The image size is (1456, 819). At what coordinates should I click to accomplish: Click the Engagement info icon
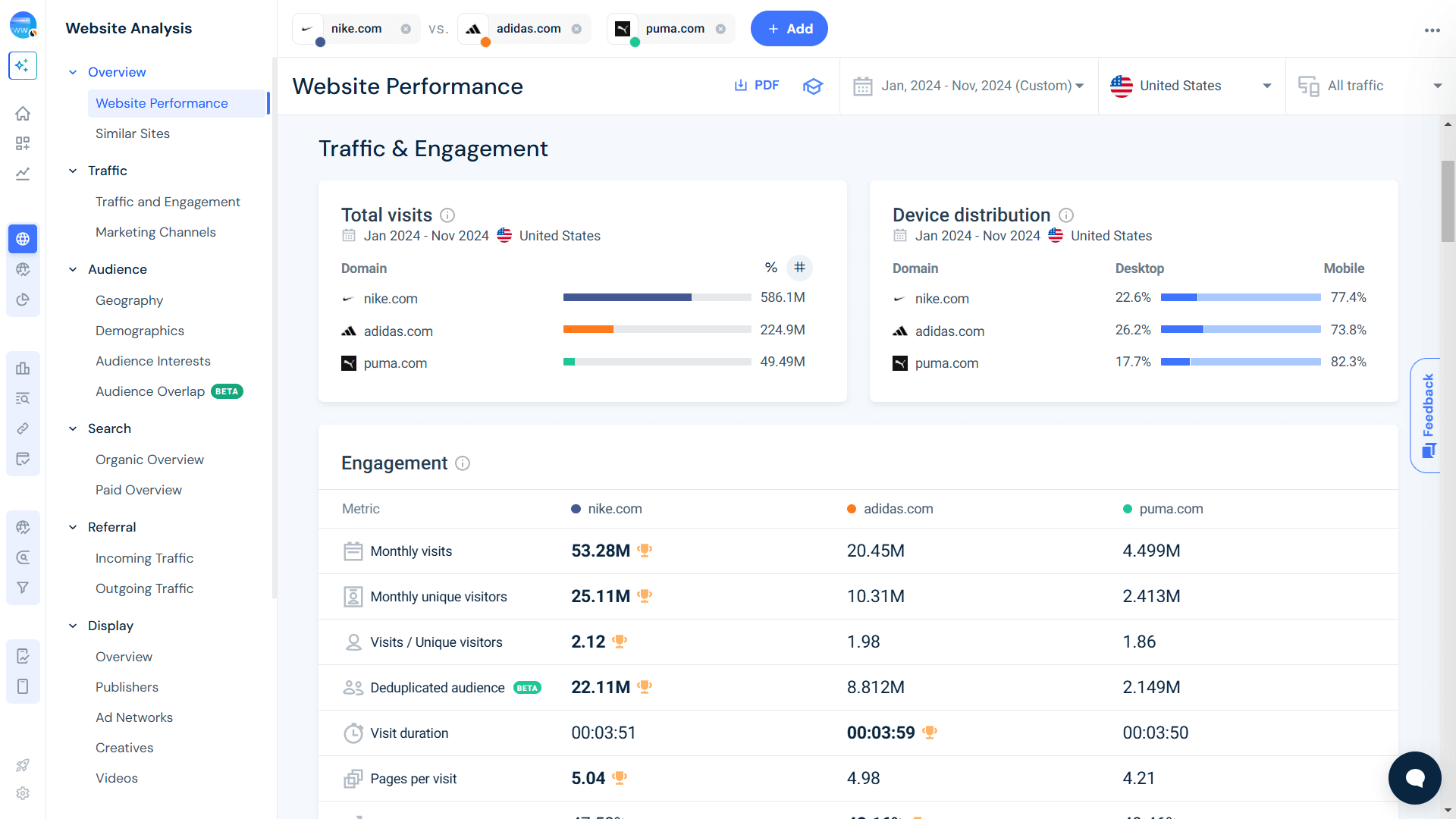click(463, 463)
